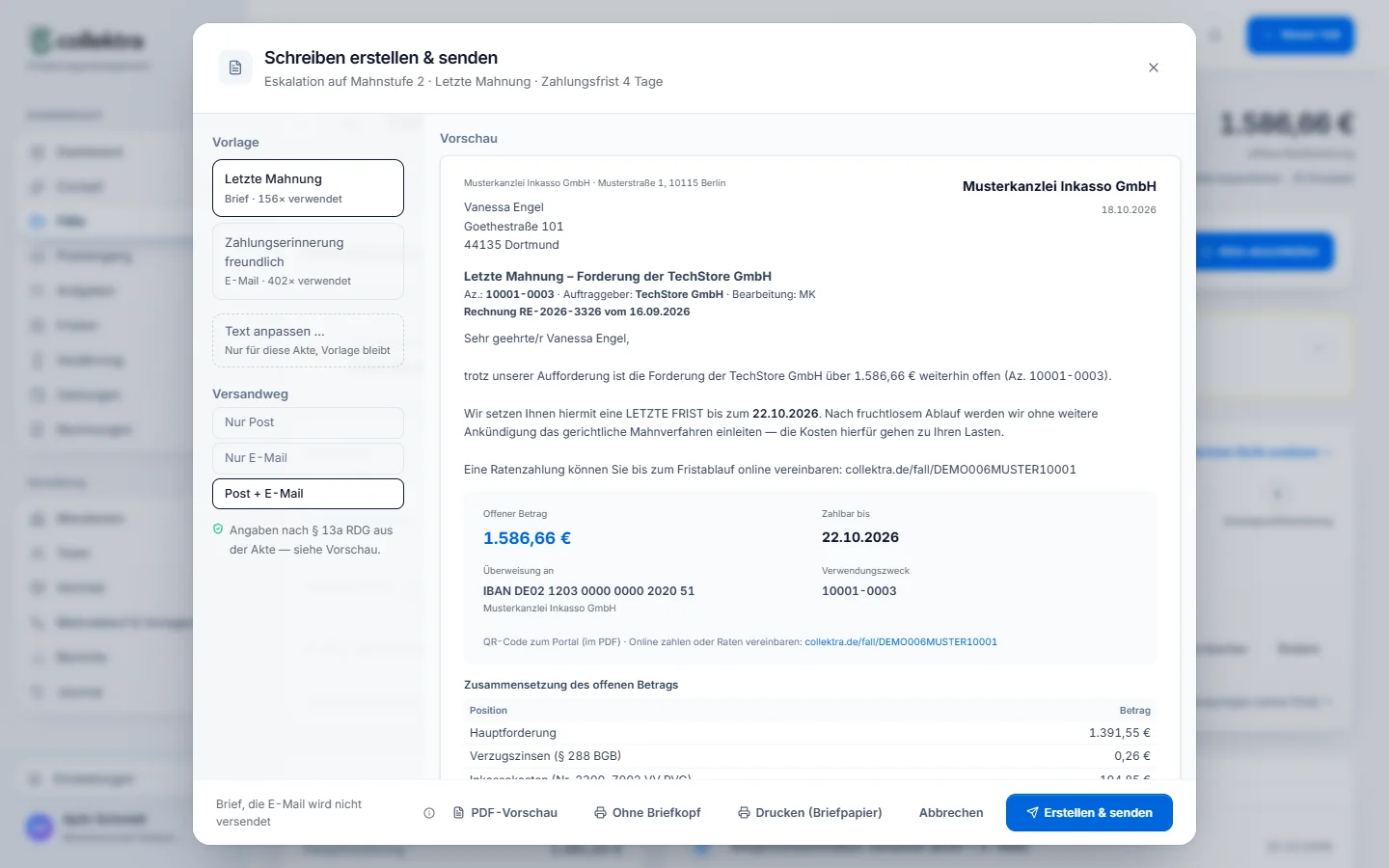The height and width of the screenshot is (868, 1389).
Task: Select Nur E-Mail as Versandweg
Action: [308, 458]
